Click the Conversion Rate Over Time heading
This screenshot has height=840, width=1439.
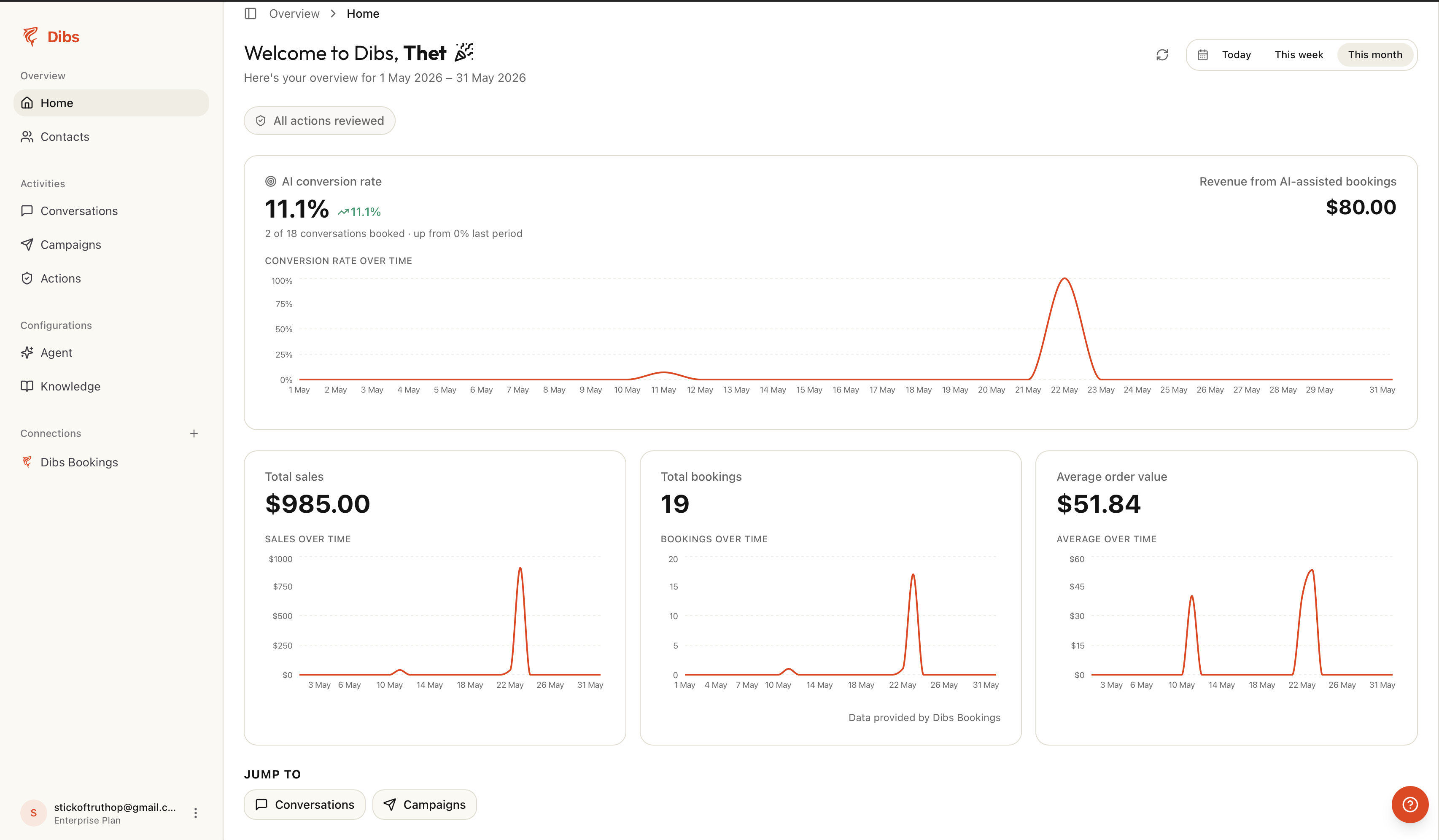(x=339, y=261)
